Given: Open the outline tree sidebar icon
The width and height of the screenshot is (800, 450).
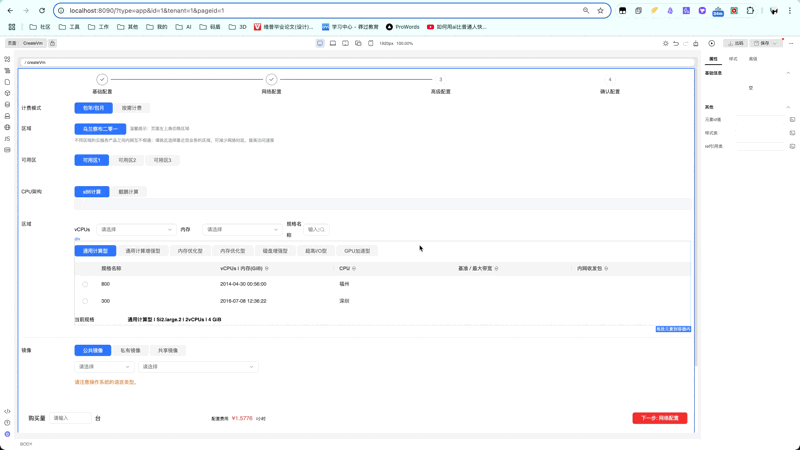Looking at the screenshot, I should click(x=7, y=70).
